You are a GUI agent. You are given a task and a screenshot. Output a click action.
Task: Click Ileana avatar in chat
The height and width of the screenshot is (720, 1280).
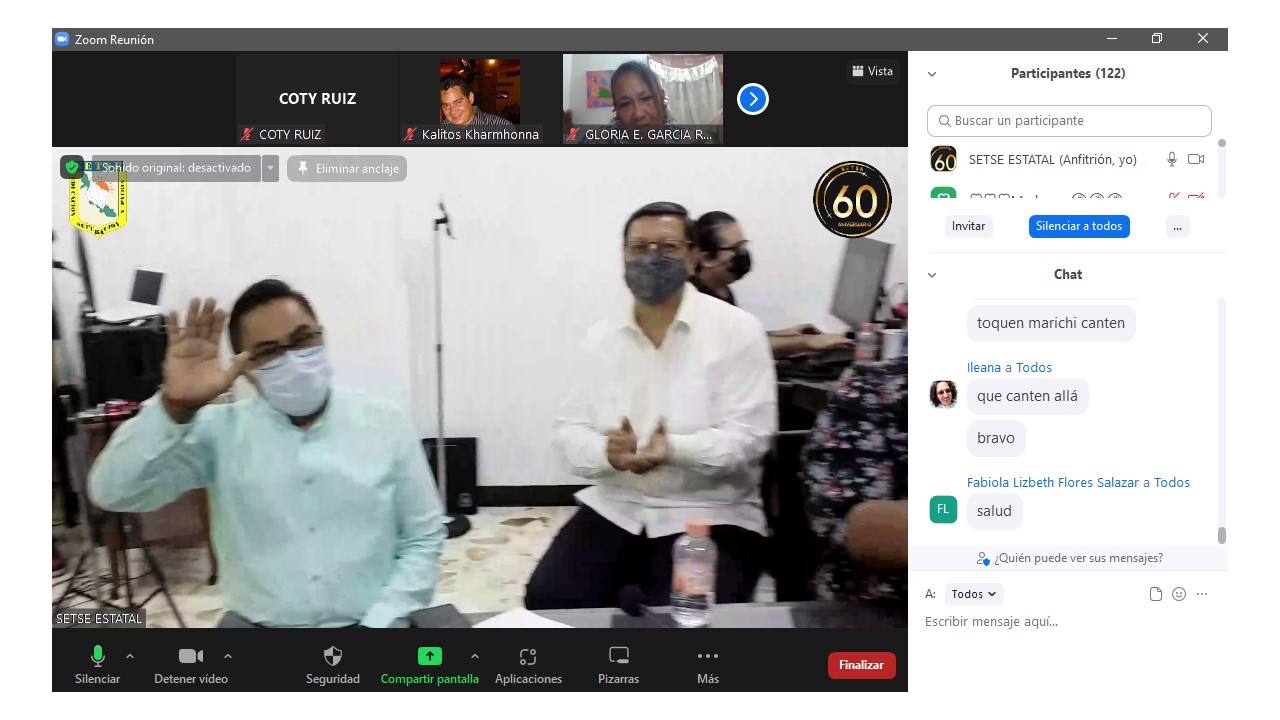click(x=943, y=394)
